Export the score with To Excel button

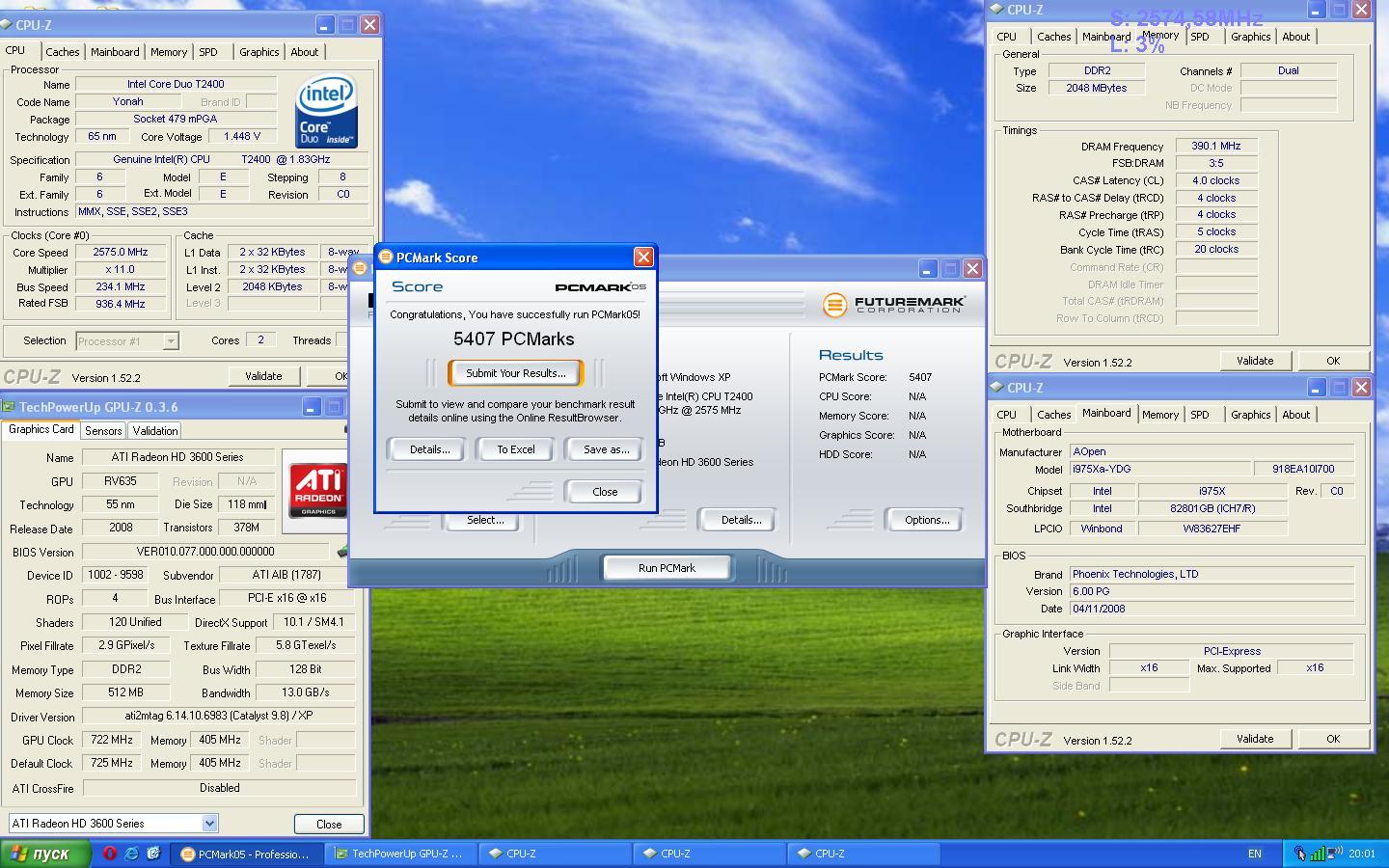516,449
